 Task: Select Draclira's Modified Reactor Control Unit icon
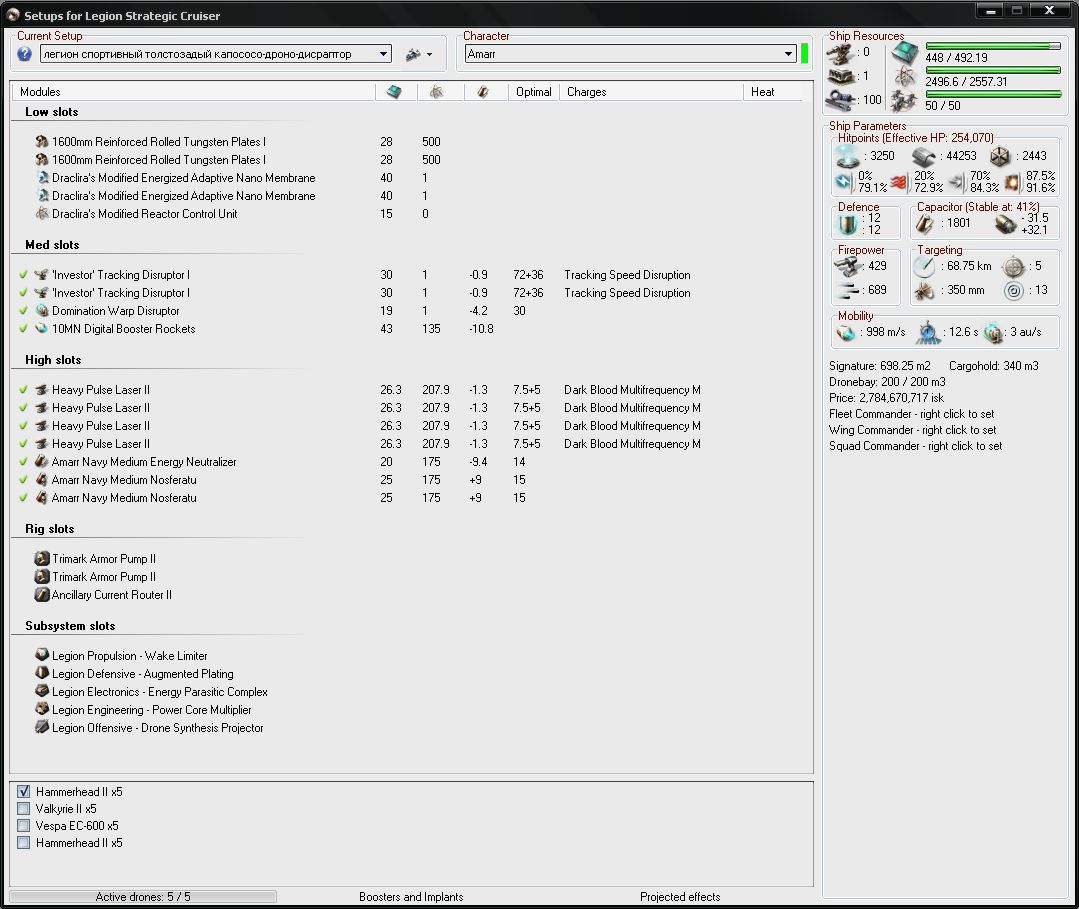point(42,213)
